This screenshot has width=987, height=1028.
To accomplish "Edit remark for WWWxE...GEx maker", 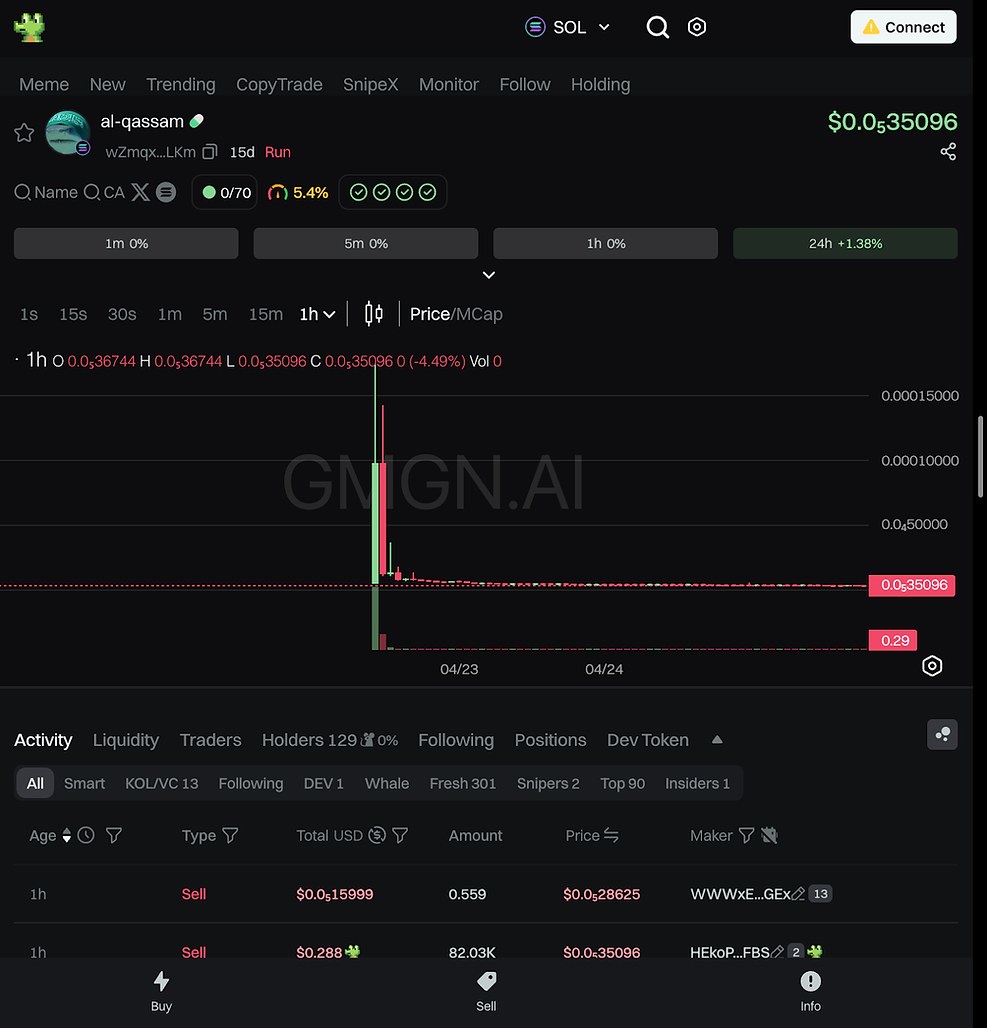I will click(x=798, y=894).
